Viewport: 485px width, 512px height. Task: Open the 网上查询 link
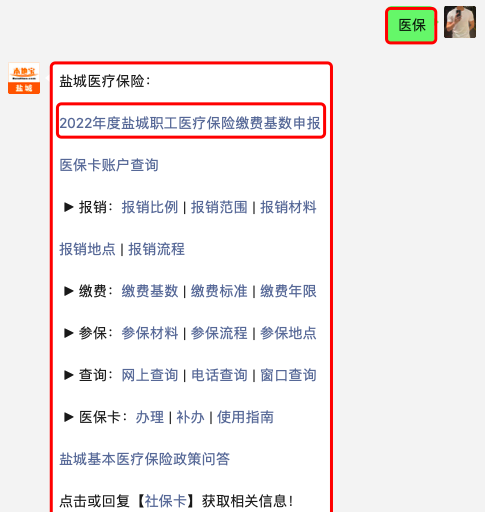click(x=150, y=375)
